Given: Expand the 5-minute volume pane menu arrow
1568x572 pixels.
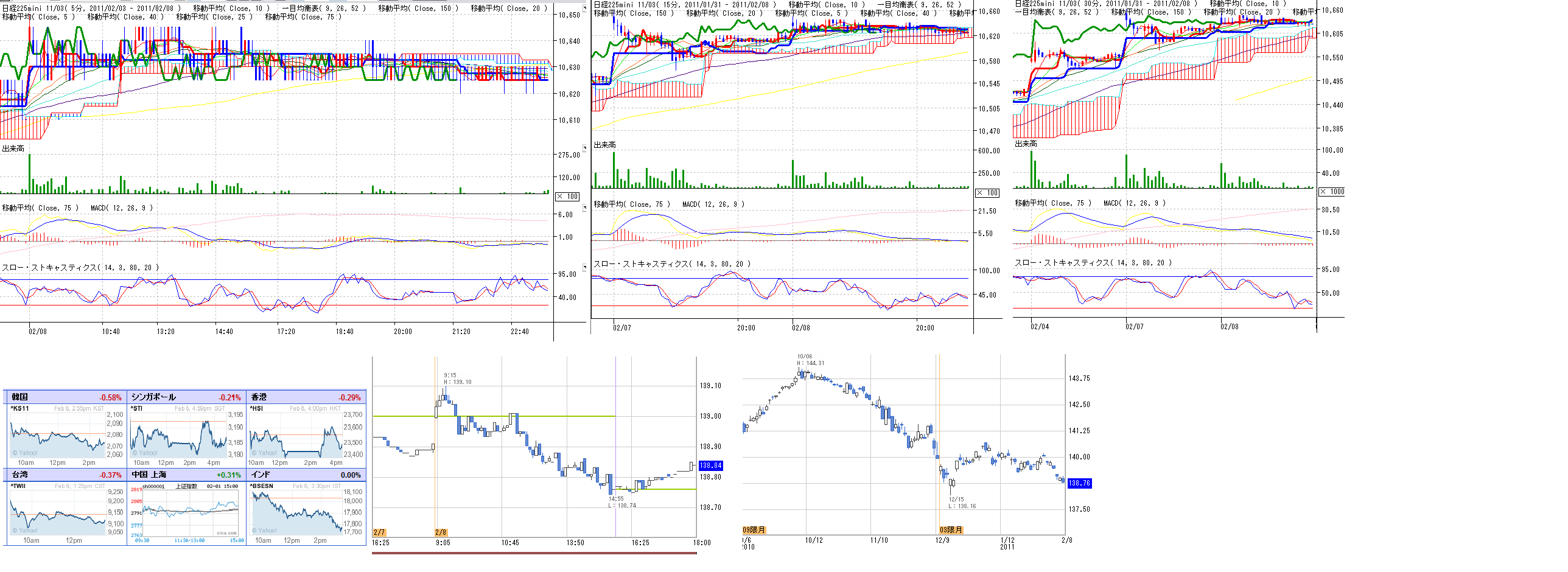Looking at the screenshot, I should (x=585, y=148).
